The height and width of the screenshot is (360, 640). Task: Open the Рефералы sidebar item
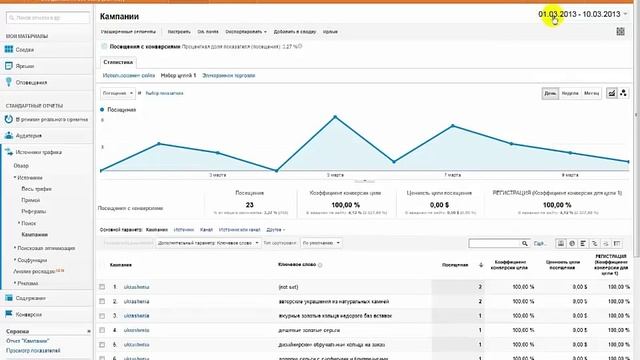pyautogui.click(x=33, y=211)
